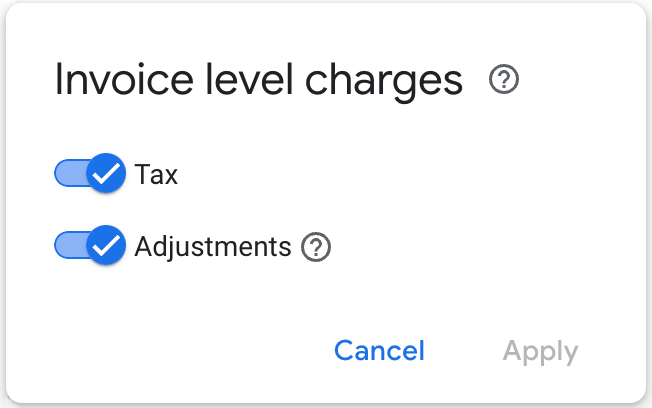Screen dimensions: 652x408
Task: Dismiss the dialog using Cancel
Action: [x=379, y=351]
